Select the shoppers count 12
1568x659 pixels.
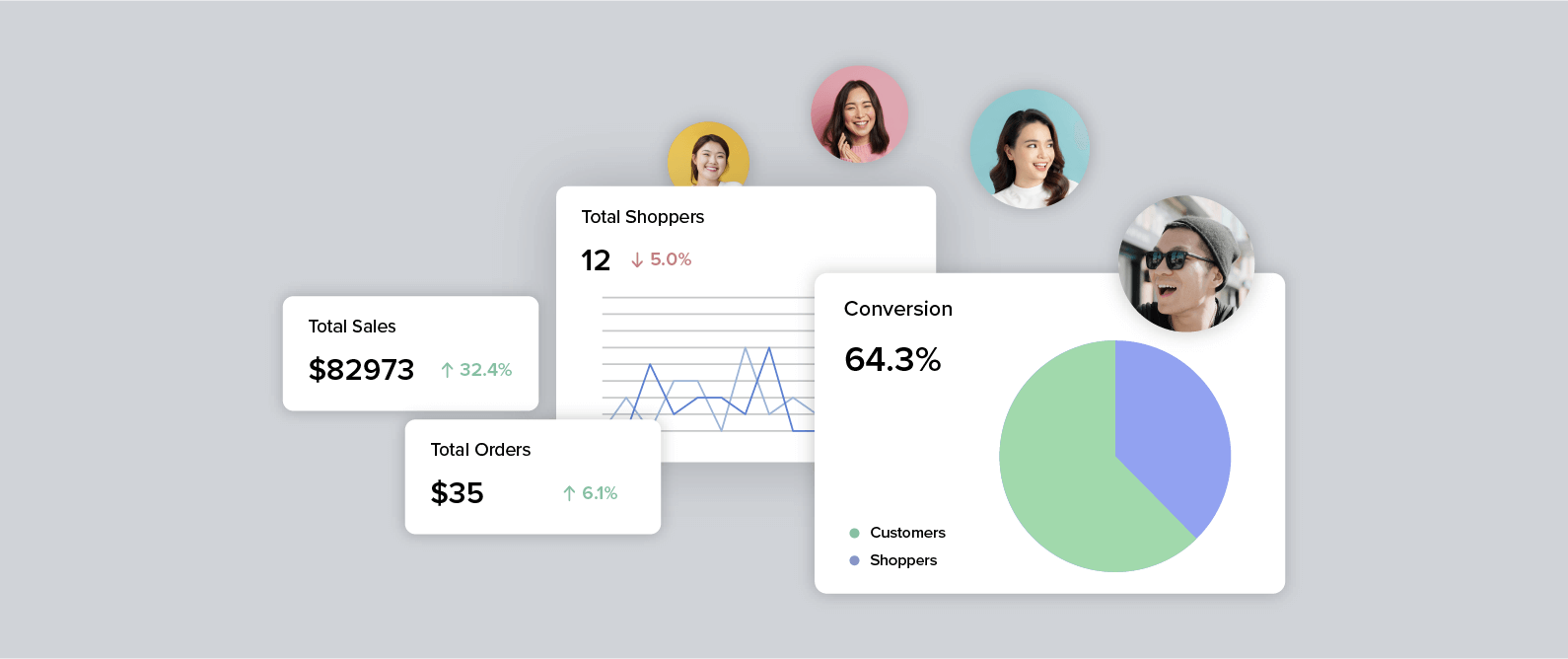point(596,260)
